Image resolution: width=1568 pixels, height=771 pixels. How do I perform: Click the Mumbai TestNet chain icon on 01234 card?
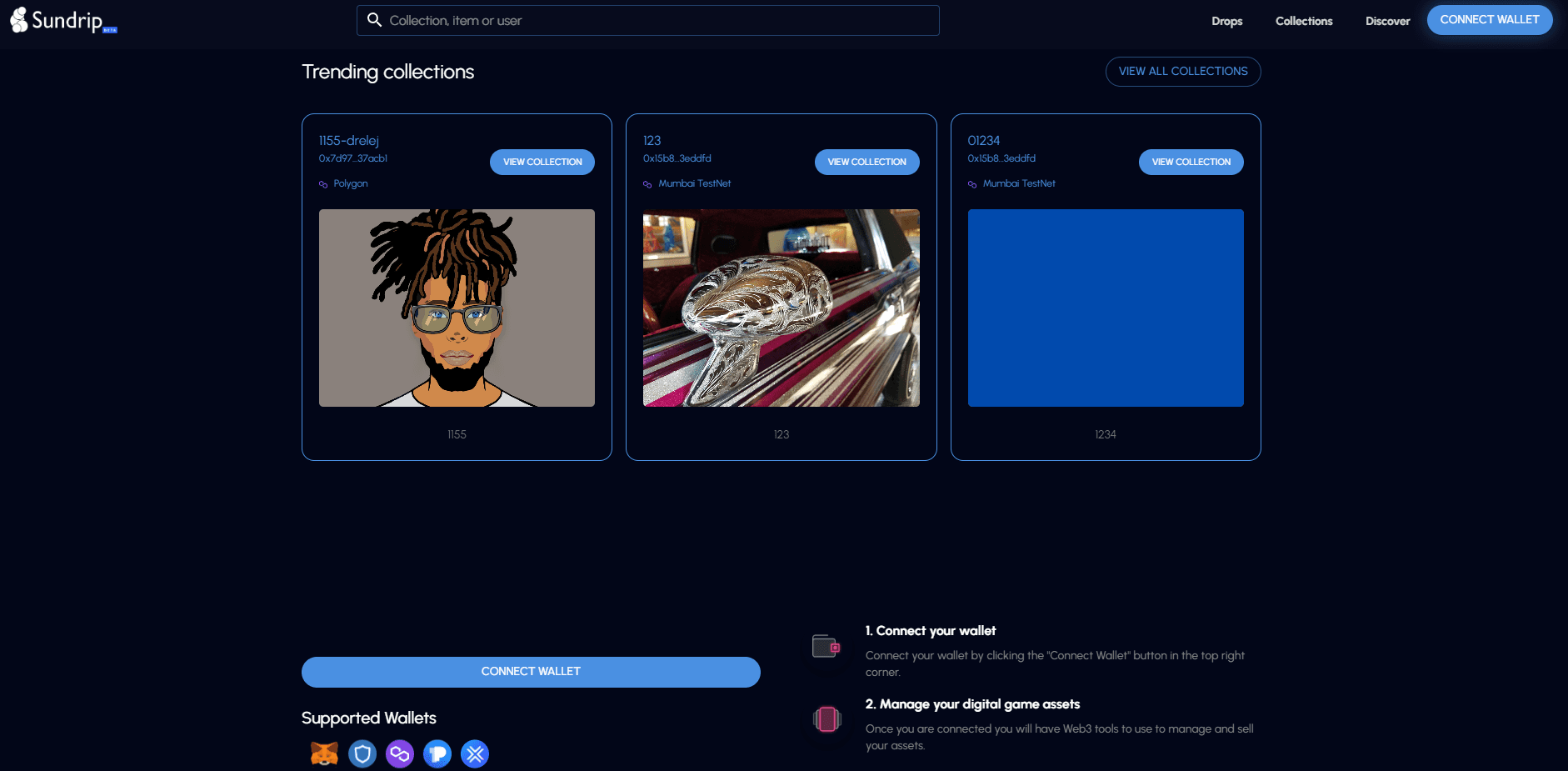[x=972, y=184]
